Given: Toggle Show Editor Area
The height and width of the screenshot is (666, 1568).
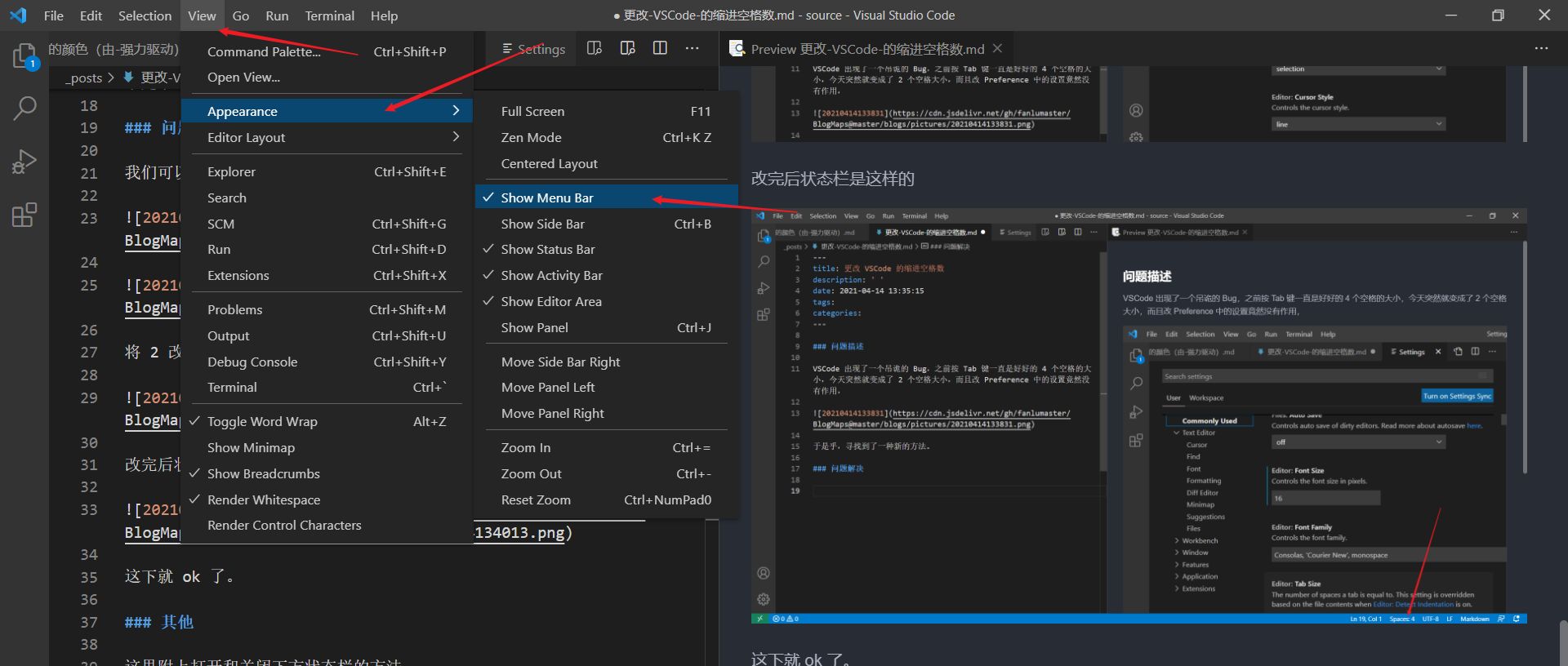Looking at the screenshot, I should tap(606, 302).
